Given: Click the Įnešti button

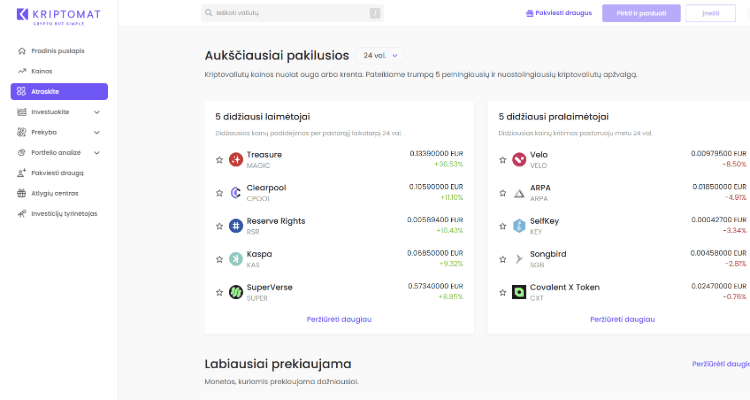Looking at the screenshot, I should coord(710,13).
